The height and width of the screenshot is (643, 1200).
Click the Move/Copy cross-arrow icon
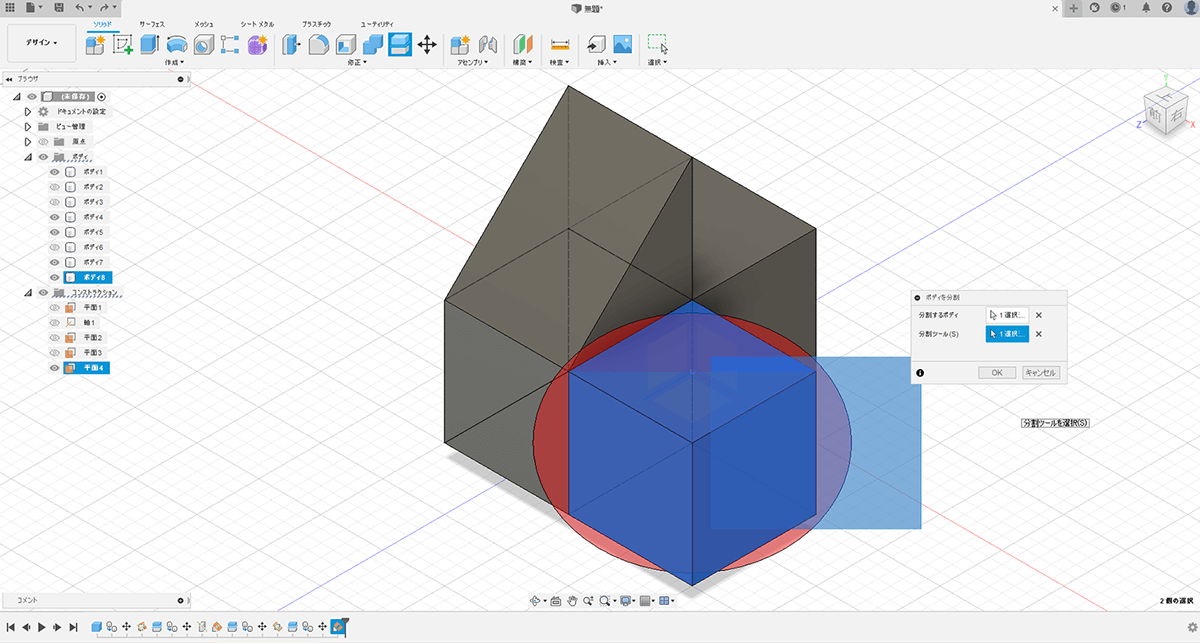tap(427, 44)
